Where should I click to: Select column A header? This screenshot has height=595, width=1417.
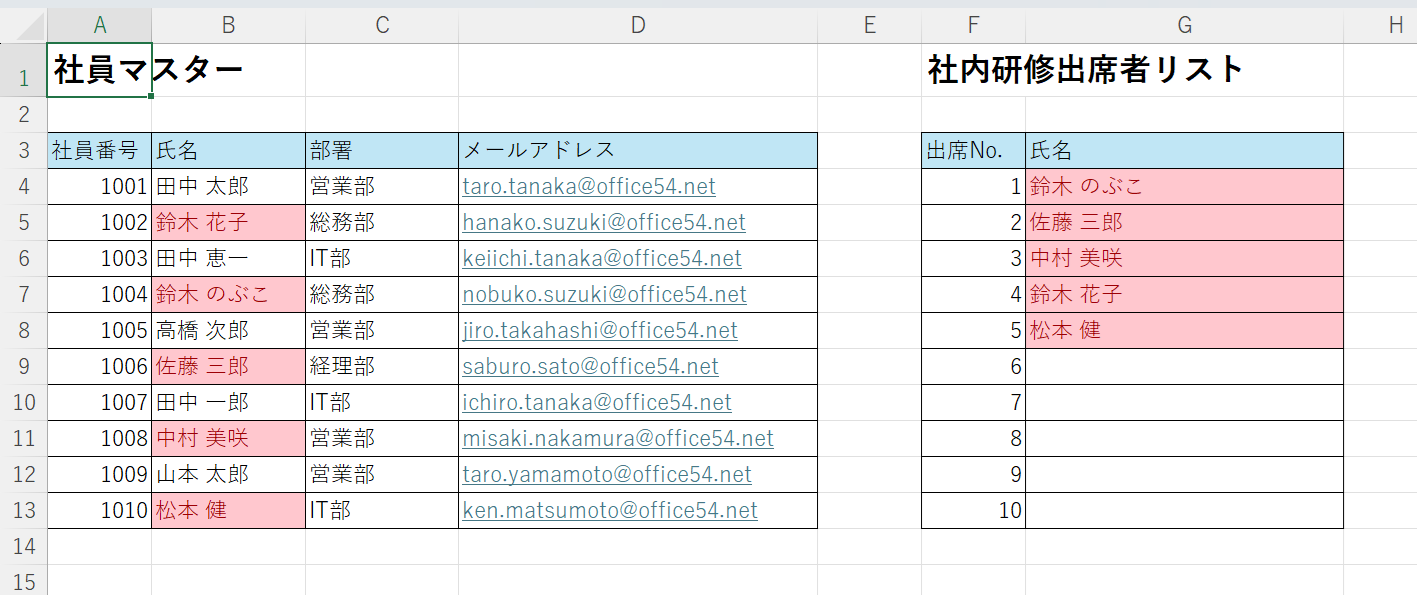pos(100,26)
